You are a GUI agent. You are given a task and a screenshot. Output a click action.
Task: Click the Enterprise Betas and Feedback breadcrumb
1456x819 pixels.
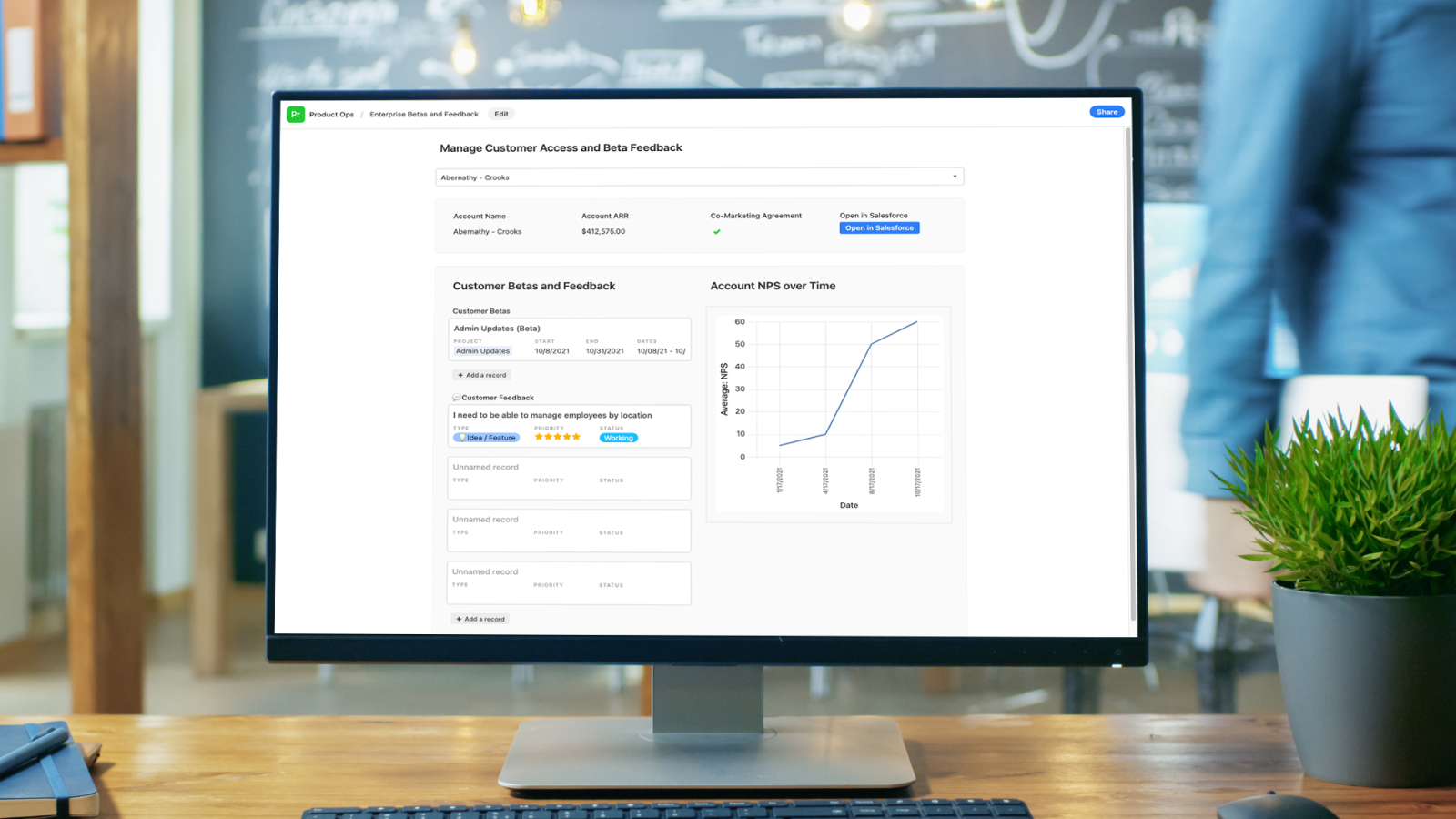[424, 114]
